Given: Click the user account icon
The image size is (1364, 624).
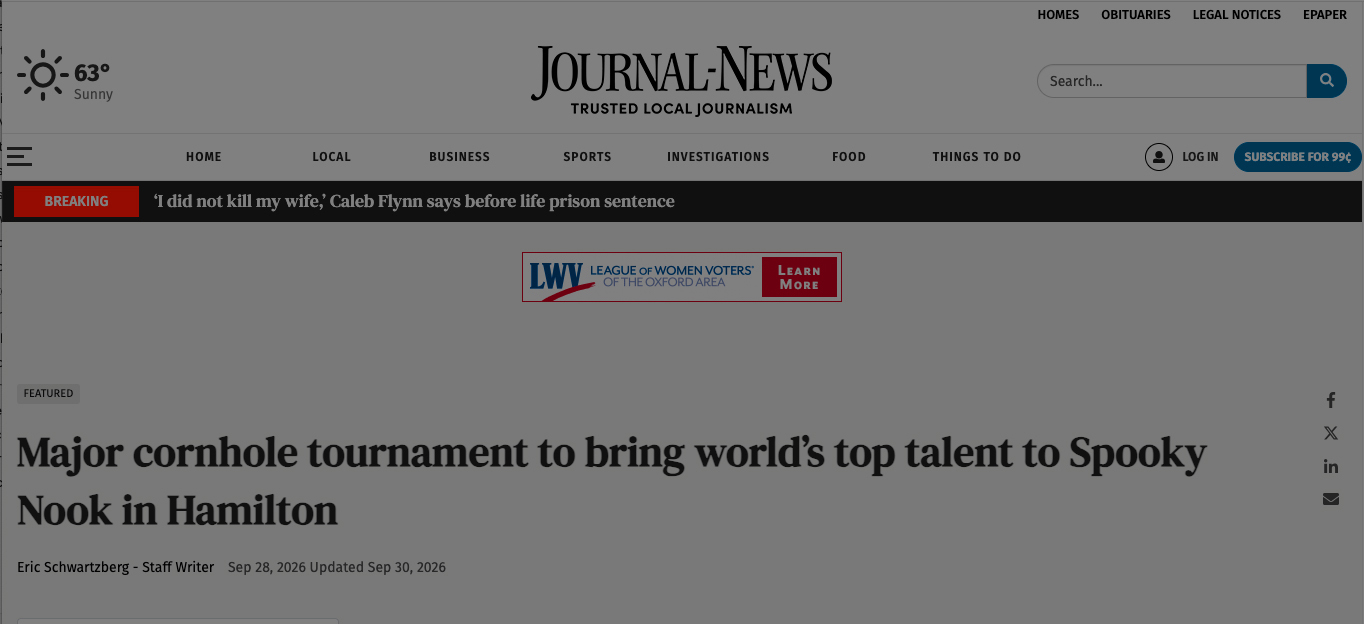Looking at the screenshot, I should (1158, 157).
